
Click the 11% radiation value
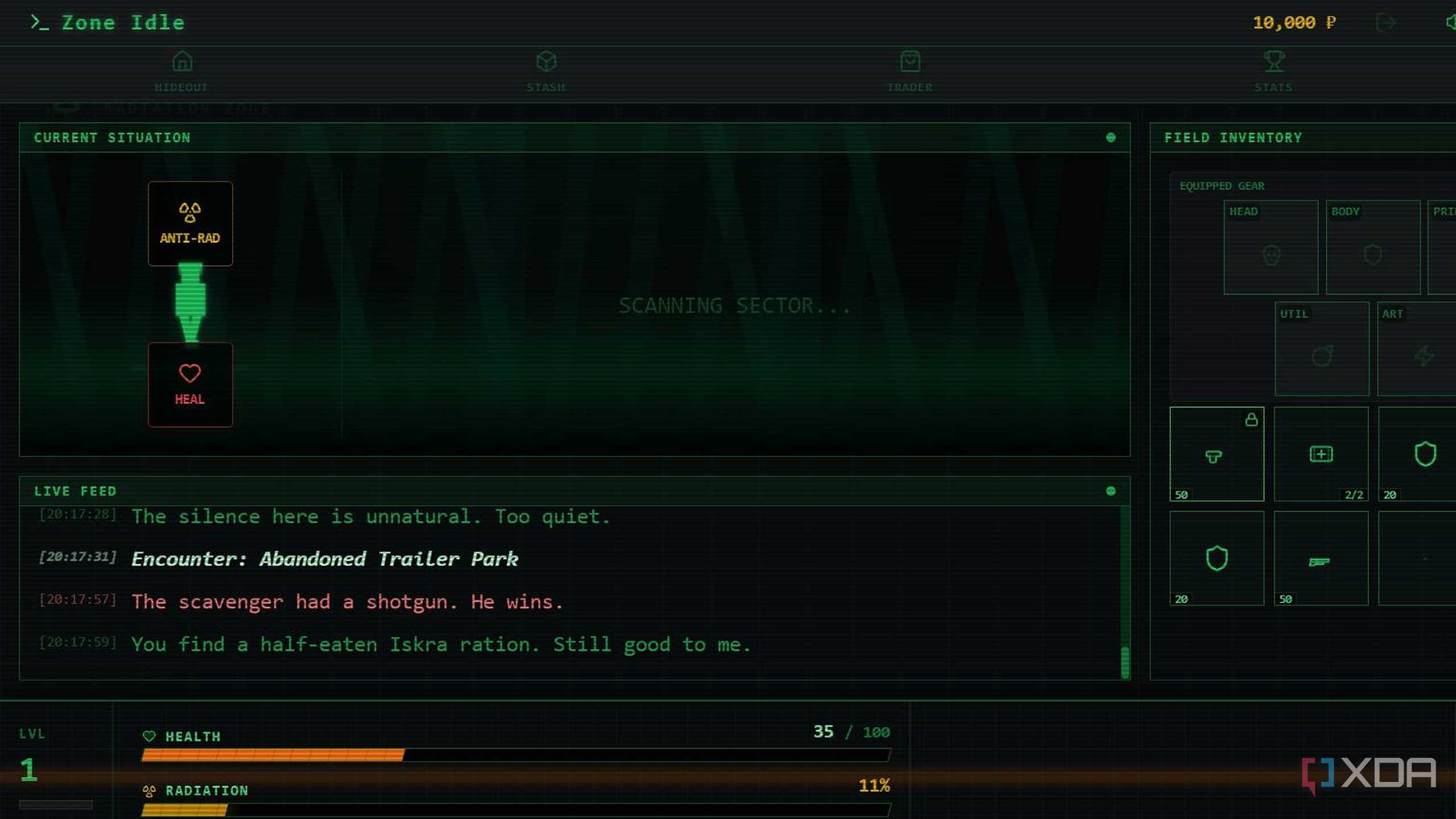874,785
